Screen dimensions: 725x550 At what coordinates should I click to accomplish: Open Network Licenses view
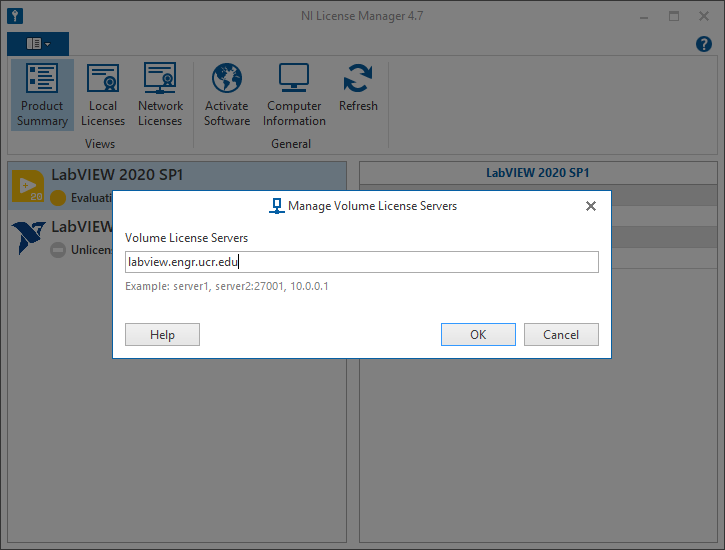[x=160, y=96]
